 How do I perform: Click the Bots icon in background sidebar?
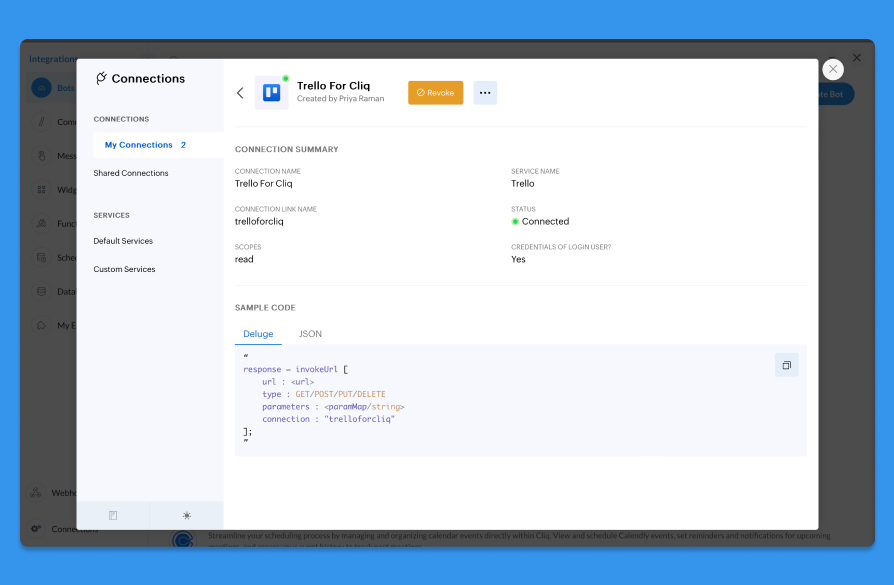pyautogui.click(x=42, y=88)
